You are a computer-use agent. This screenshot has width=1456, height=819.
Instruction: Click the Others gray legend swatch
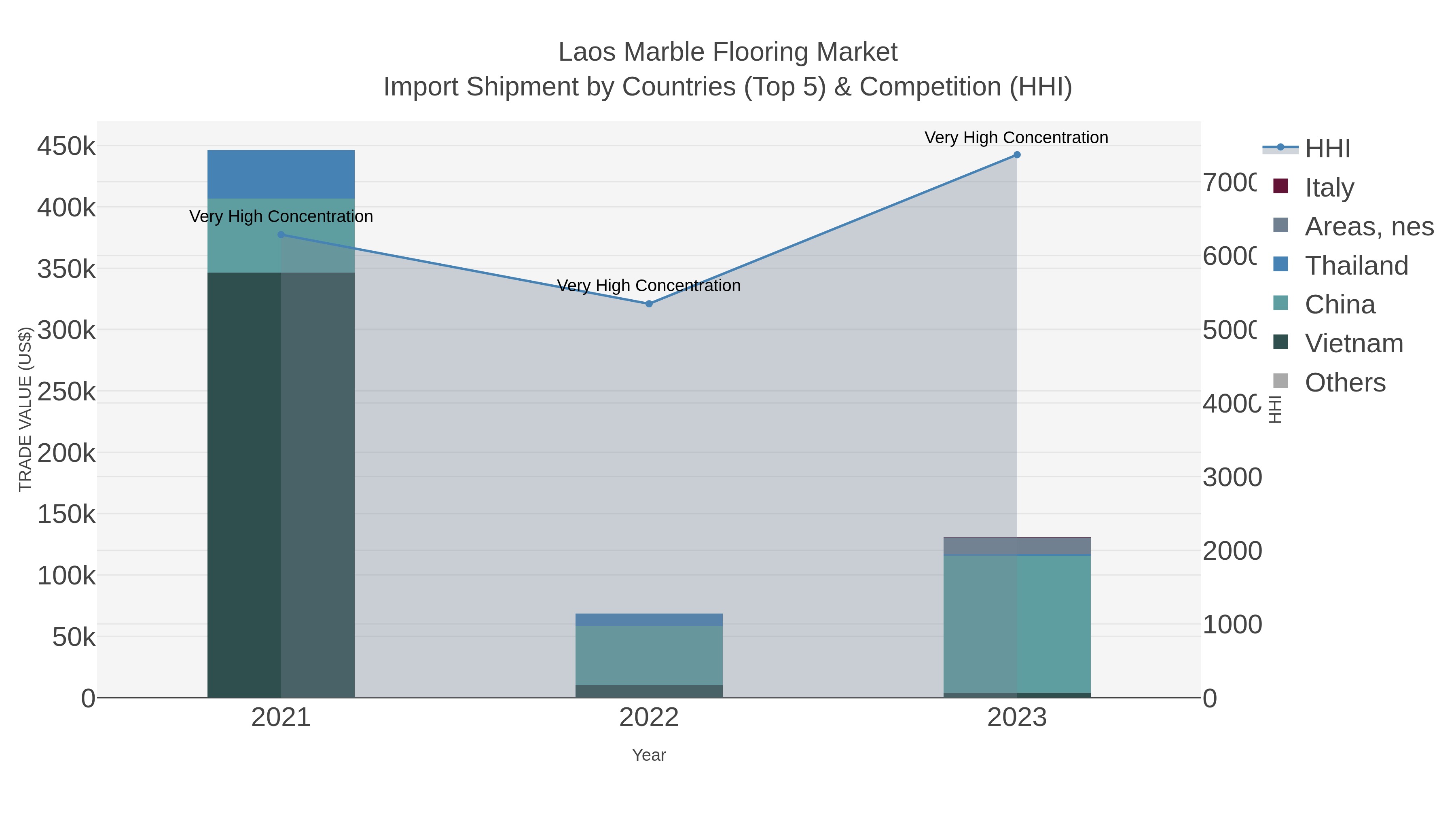coord(1281,381)
